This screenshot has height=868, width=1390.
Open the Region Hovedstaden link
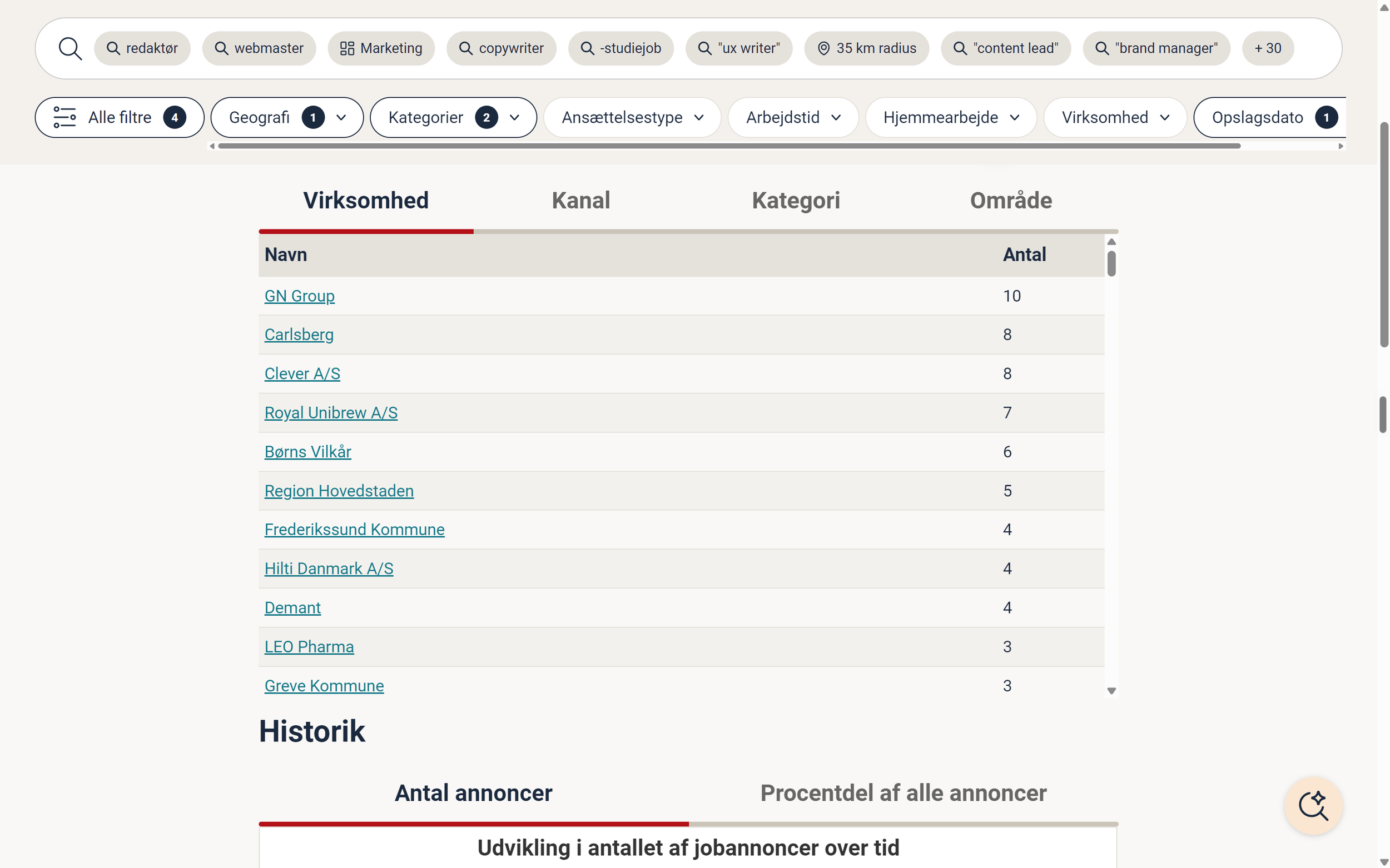tap(339, 491)
